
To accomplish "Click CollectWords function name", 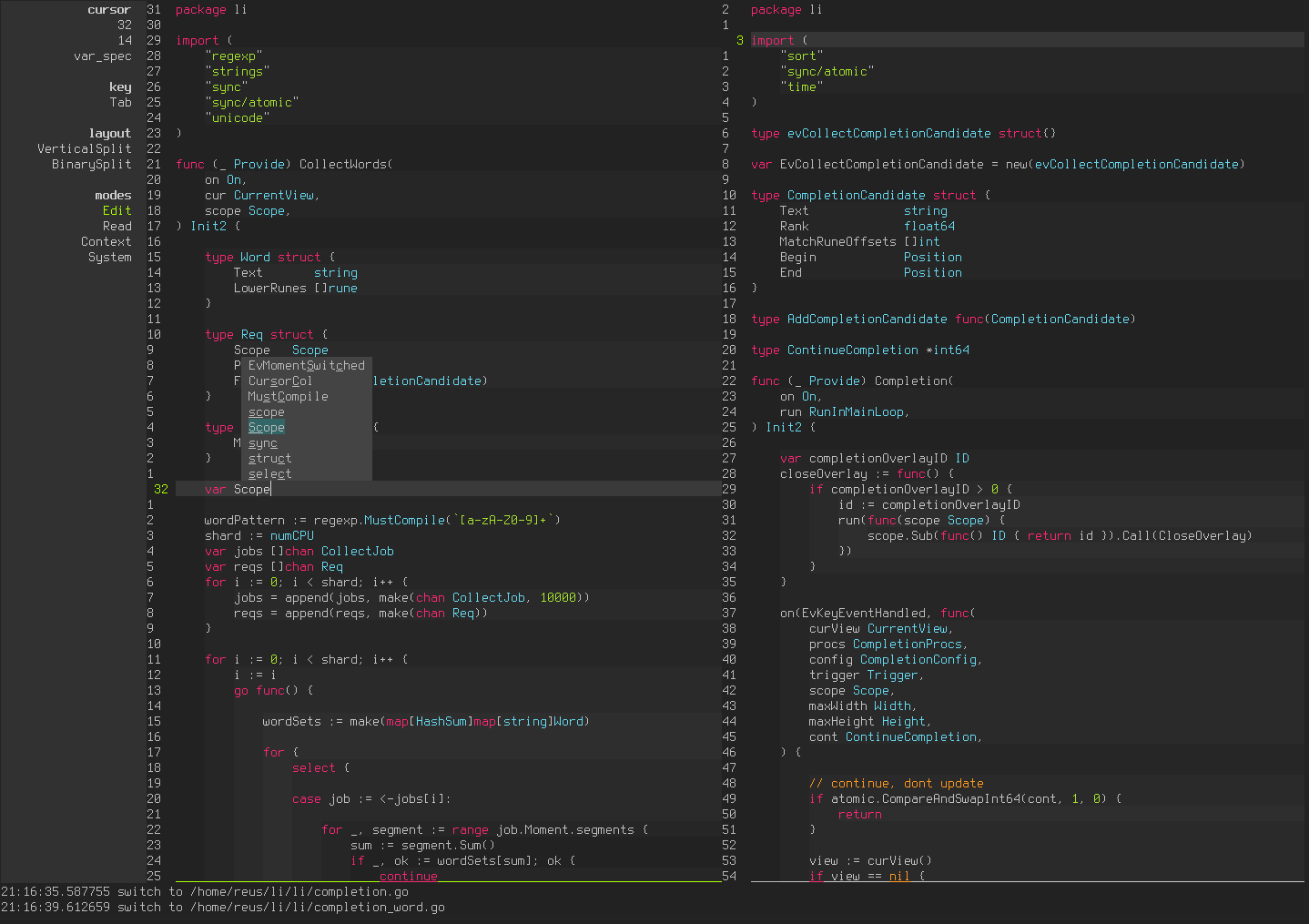I will click(342, 164).
